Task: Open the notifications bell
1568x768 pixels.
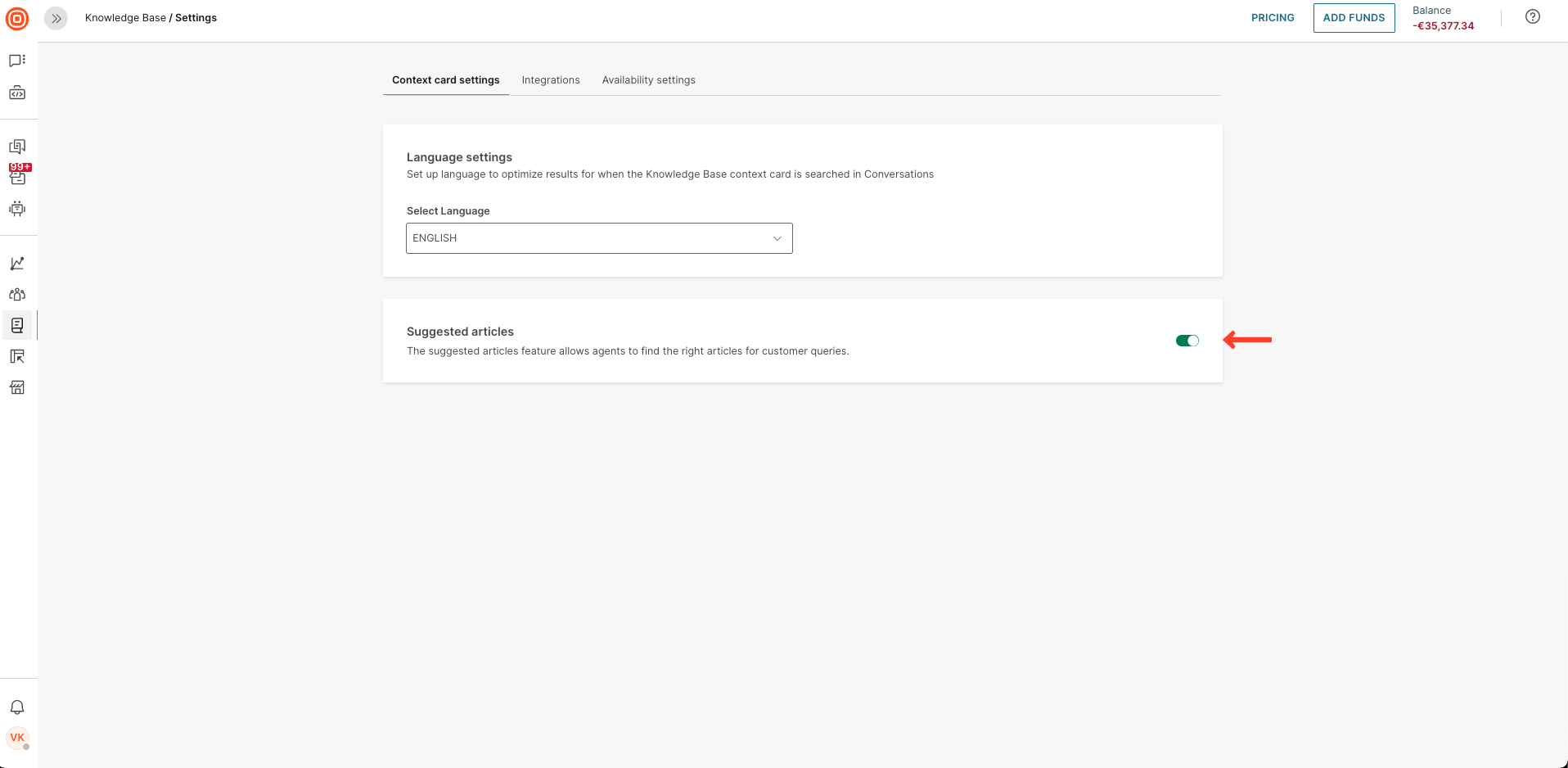Action: click(x=17, y=707)
